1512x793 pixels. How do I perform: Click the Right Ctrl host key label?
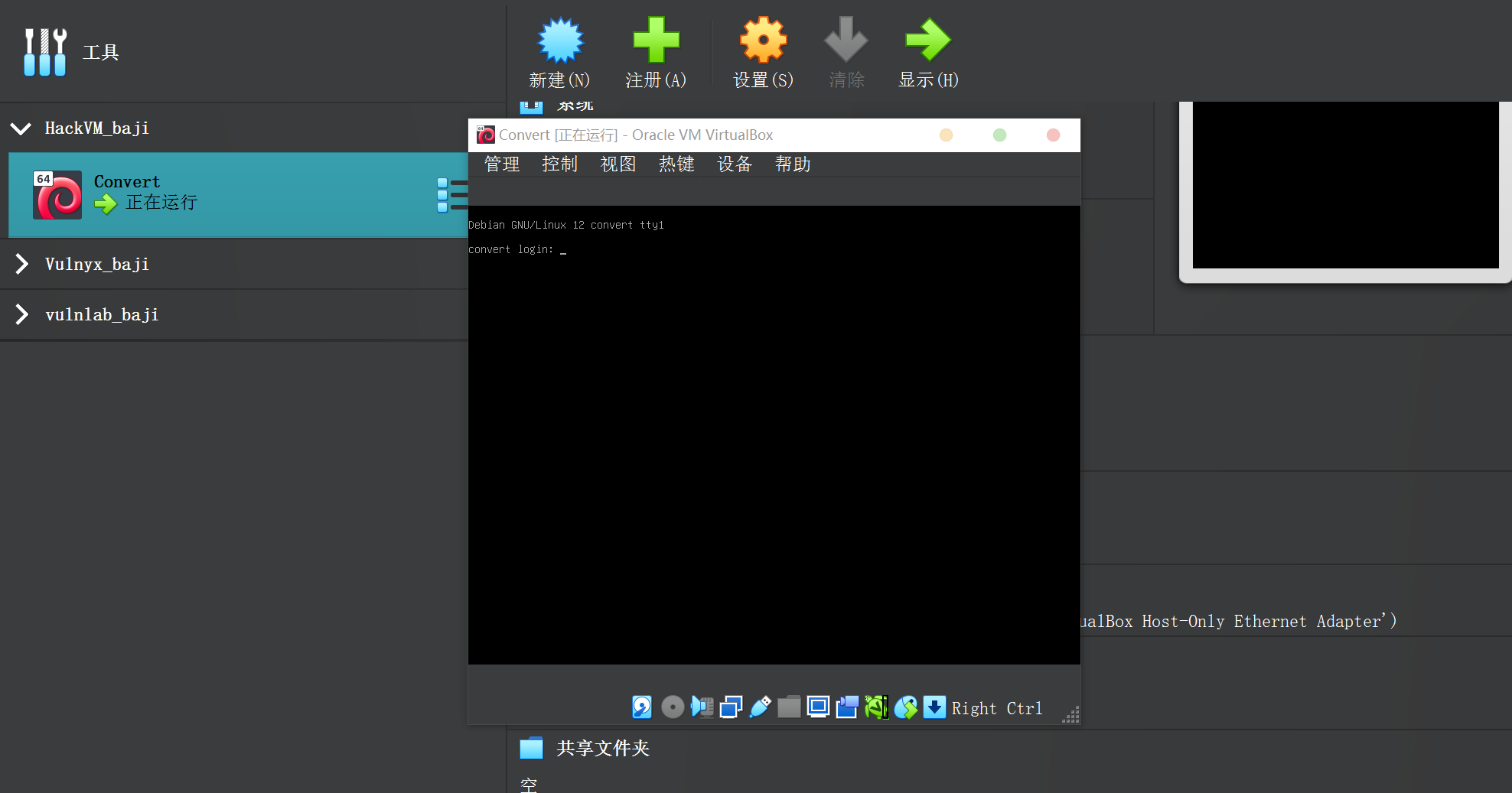tap(997, 708)
